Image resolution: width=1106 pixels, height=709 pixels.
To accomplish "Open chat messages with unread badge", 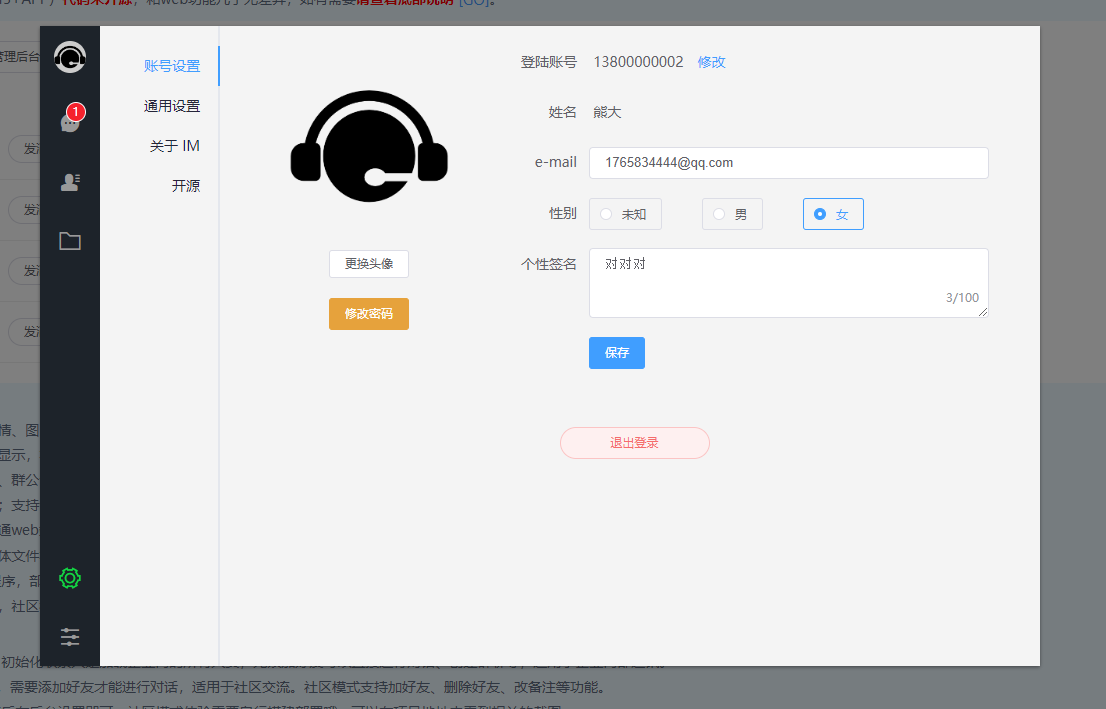I will pyautogui.click(x=70, y=122).
